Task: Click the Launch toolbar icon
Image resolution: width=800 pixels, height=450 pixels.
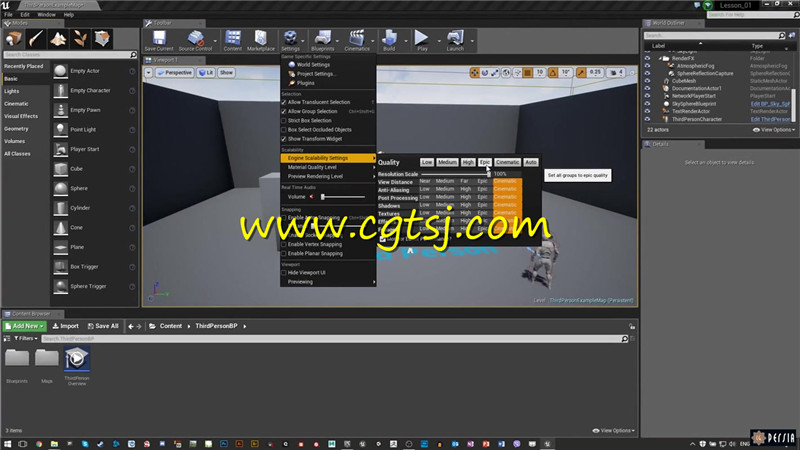Action: 455,40
